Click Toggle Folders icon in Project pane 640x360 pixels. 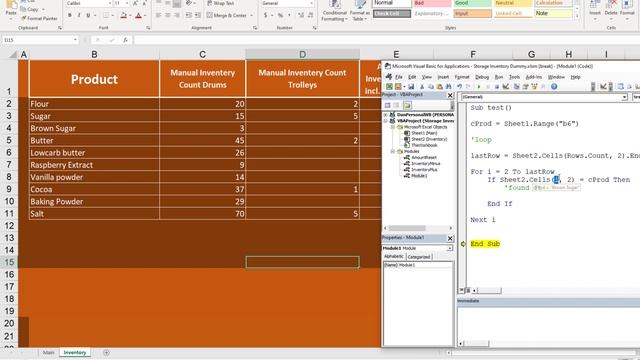coord(407,105)
